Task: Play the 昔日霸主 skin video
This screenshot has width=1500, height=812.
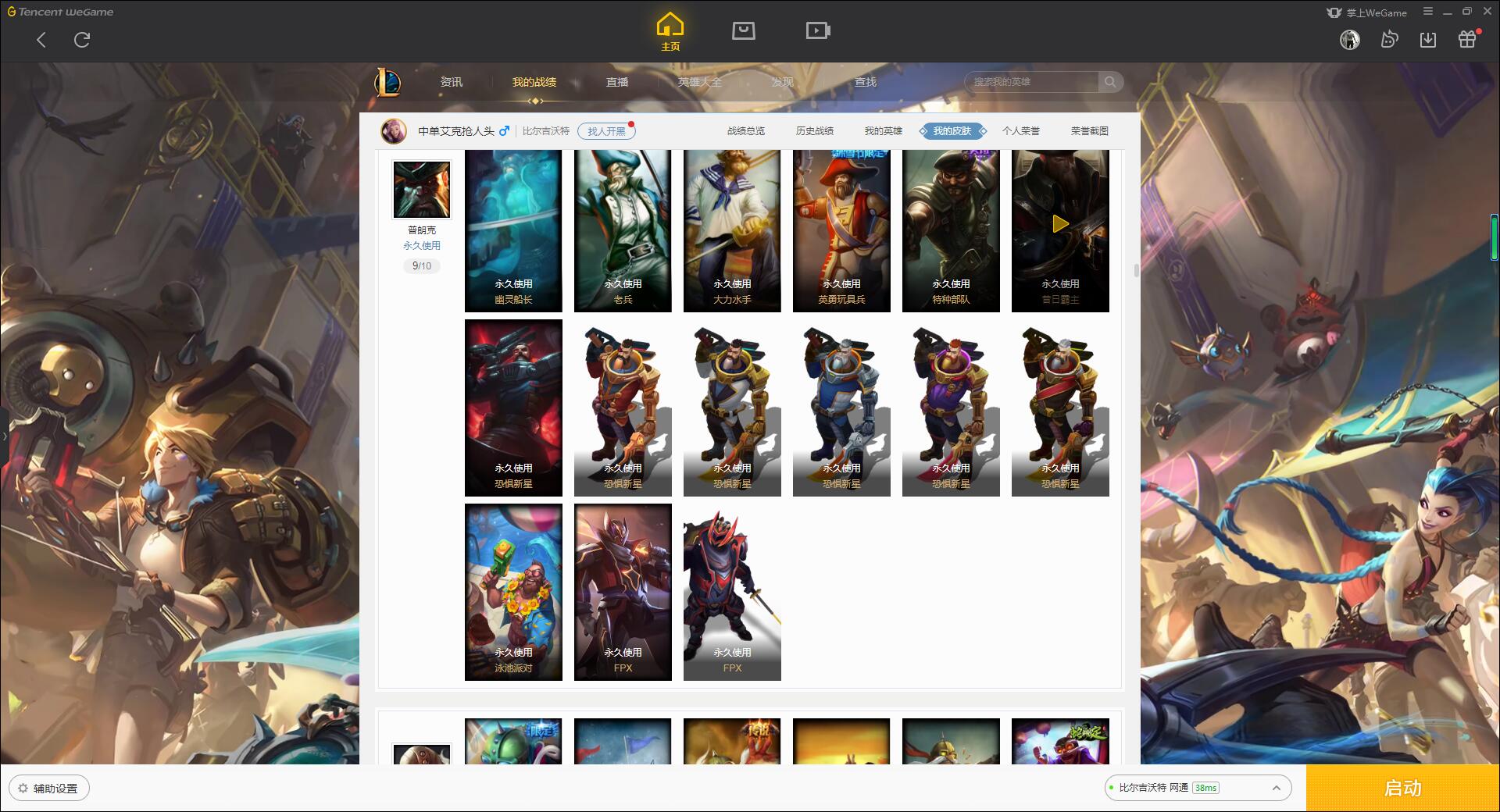Action: click(x=1060, y=225)
